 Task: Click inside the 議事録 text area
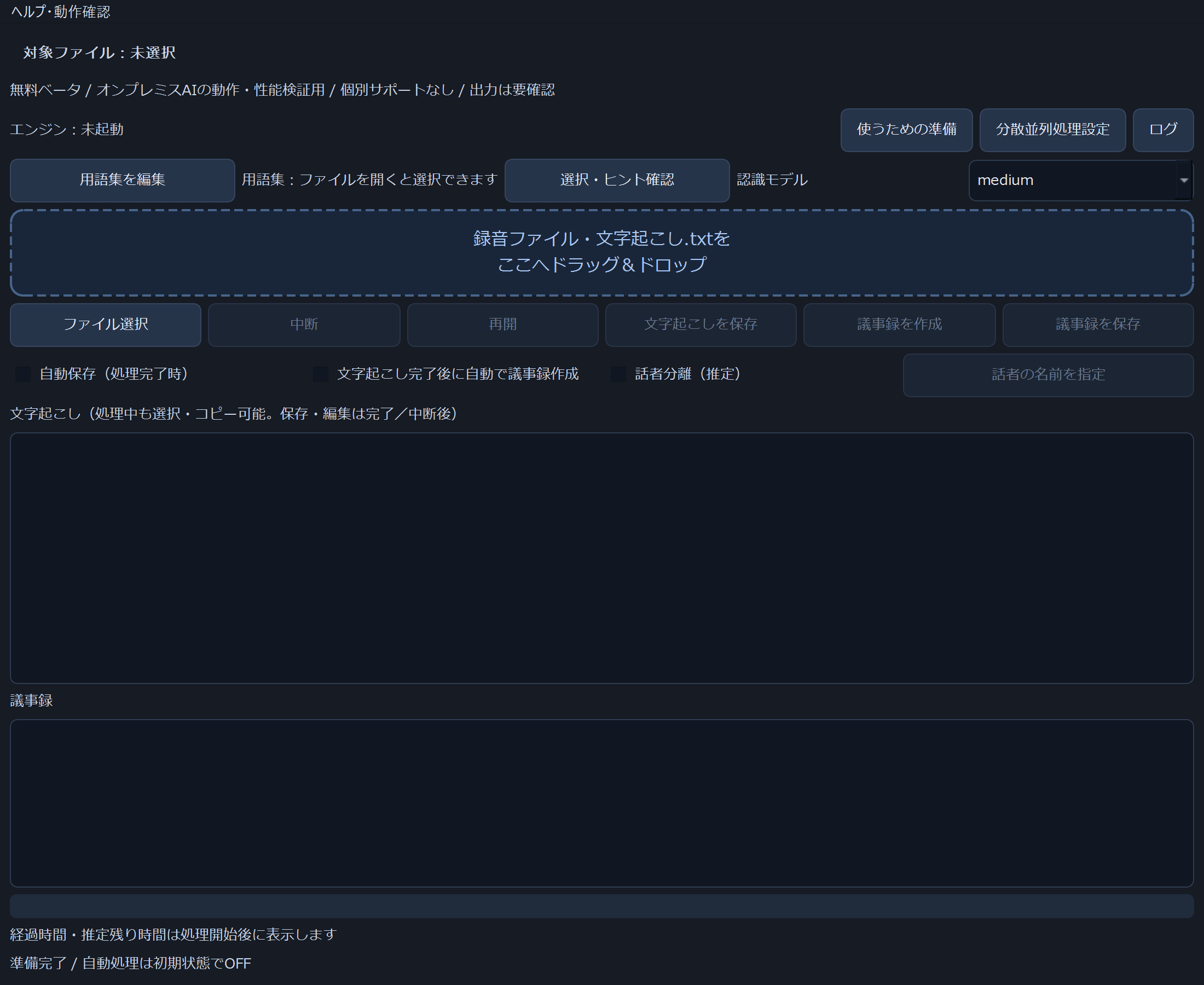click(x=601, y=803)
